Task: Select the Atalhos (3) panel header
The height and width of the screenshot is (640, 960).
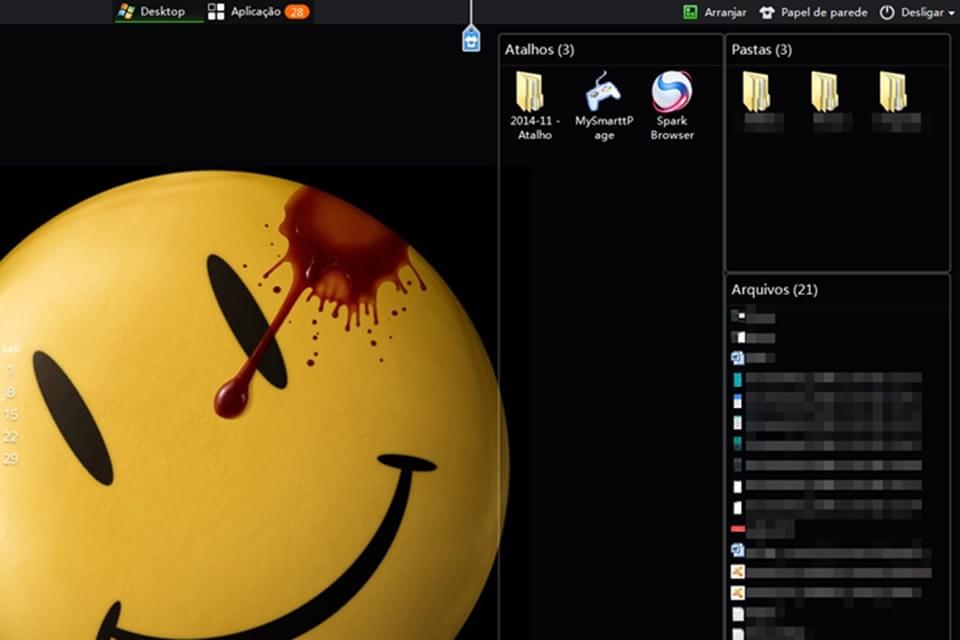Action: pyautogui.click(x=539, y=49)
